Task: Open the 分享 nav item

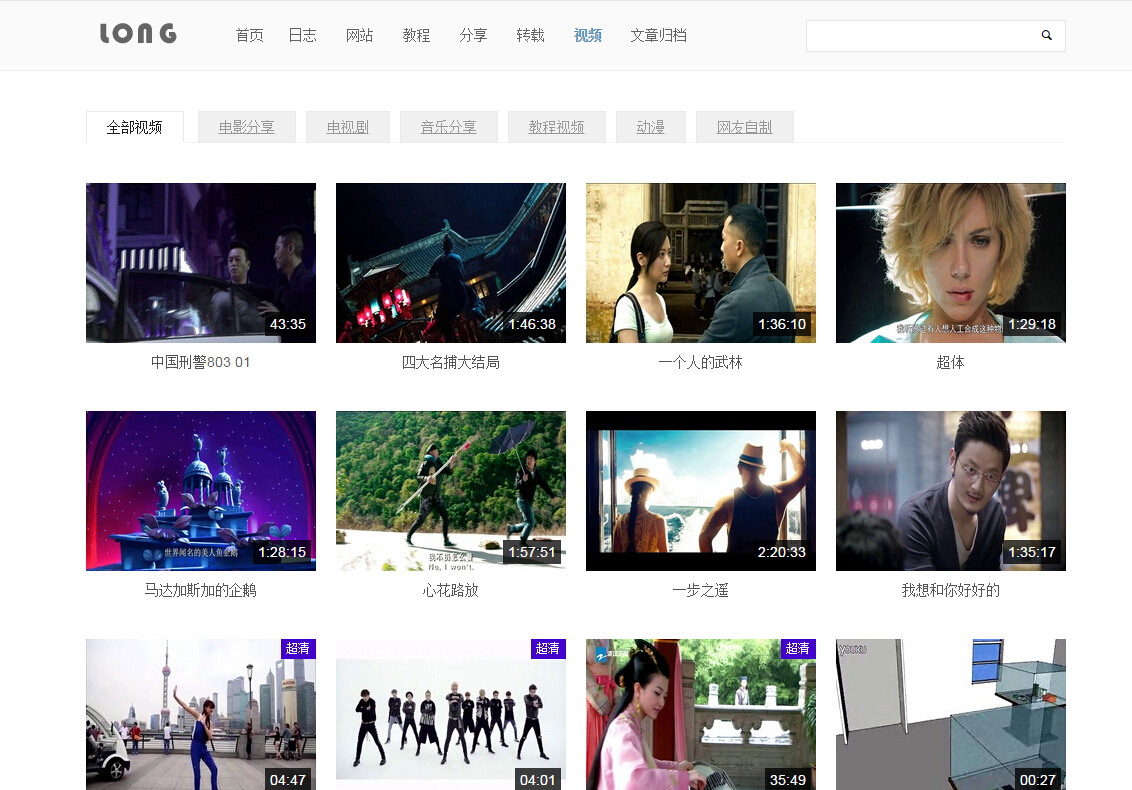Action: 474,35
